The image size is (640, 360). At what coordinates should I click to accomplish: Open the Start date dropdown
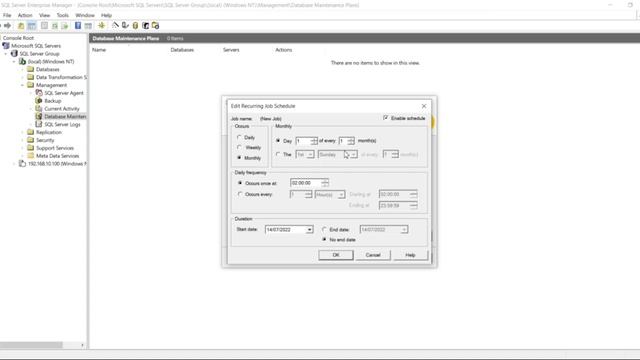tap(309, 230)
